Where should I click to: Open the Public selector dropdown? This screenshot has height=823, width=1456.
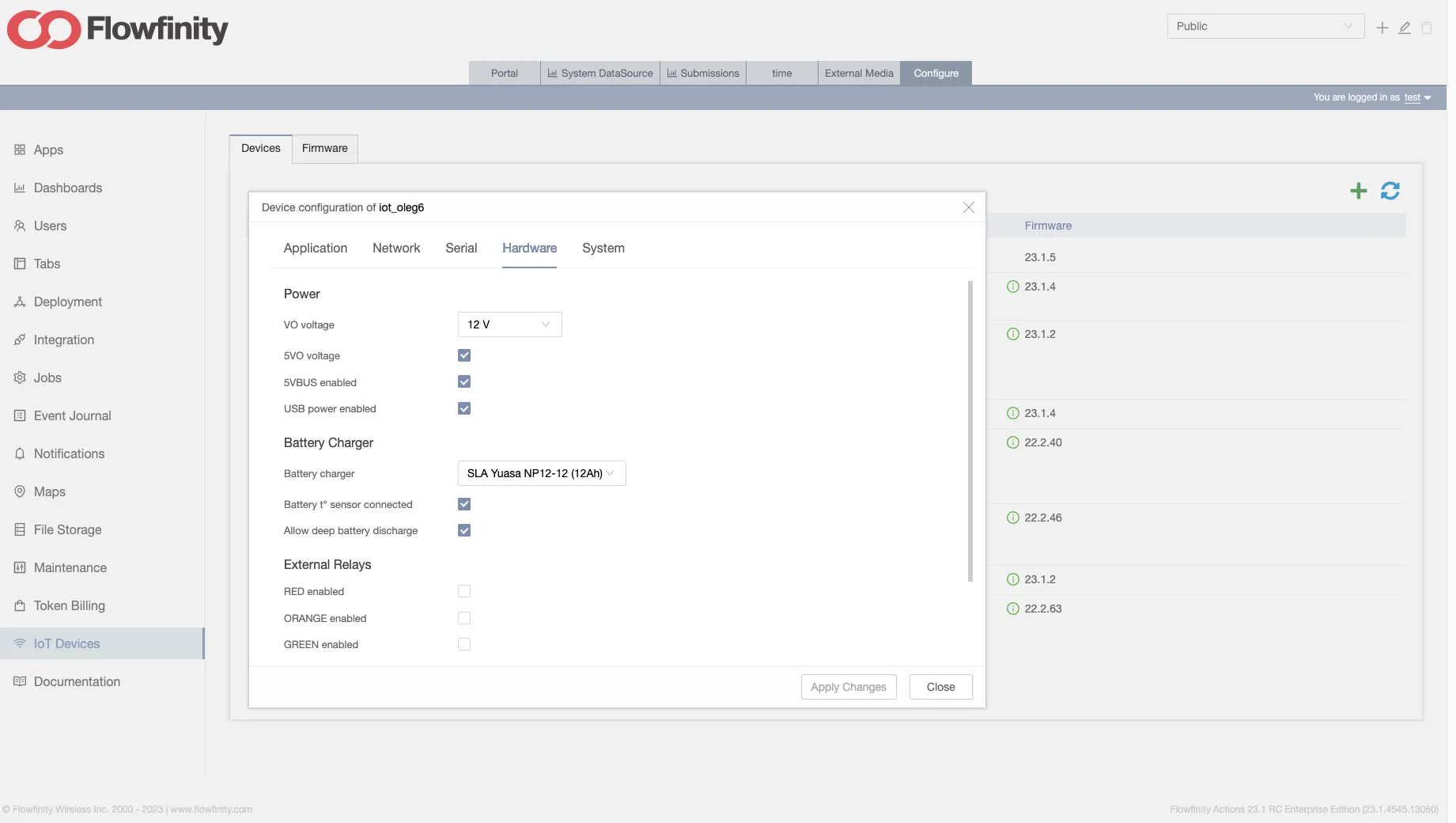tap(1265, 26)
